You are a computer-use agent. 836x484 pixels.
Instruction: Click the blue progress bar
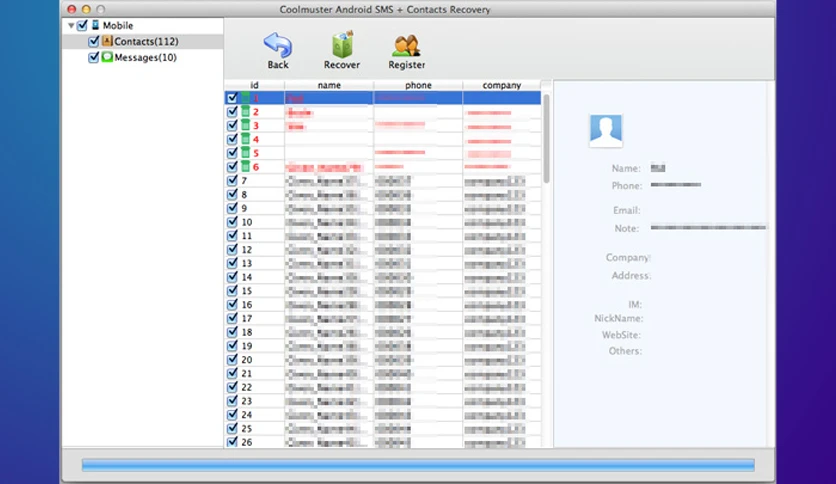coord(418,465)
